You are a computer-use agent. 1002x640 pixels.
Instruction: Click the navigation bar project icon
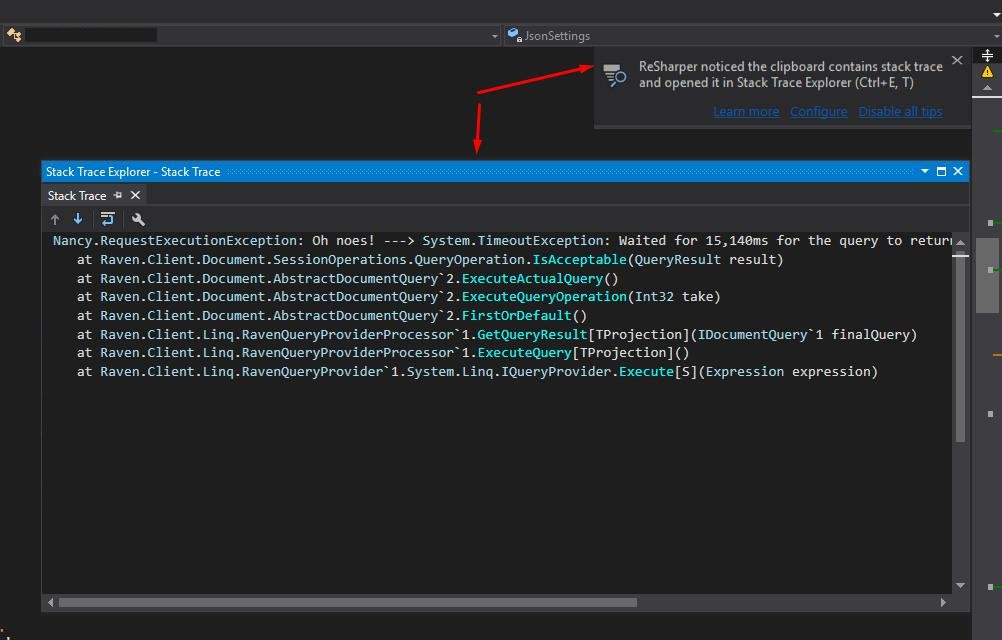click(x=14, y=35)
